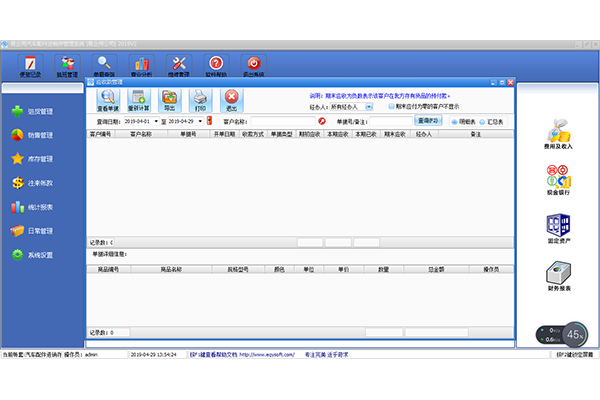Viewport: 600px width, 400px height.
Task: Click the search box above the sidebar
Action: click(x=42, y=88)
